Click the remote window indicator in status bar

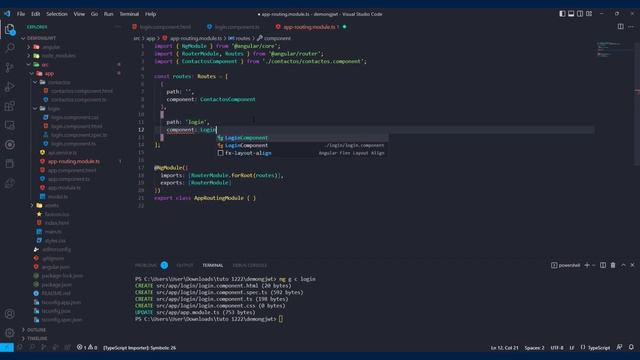7,348
